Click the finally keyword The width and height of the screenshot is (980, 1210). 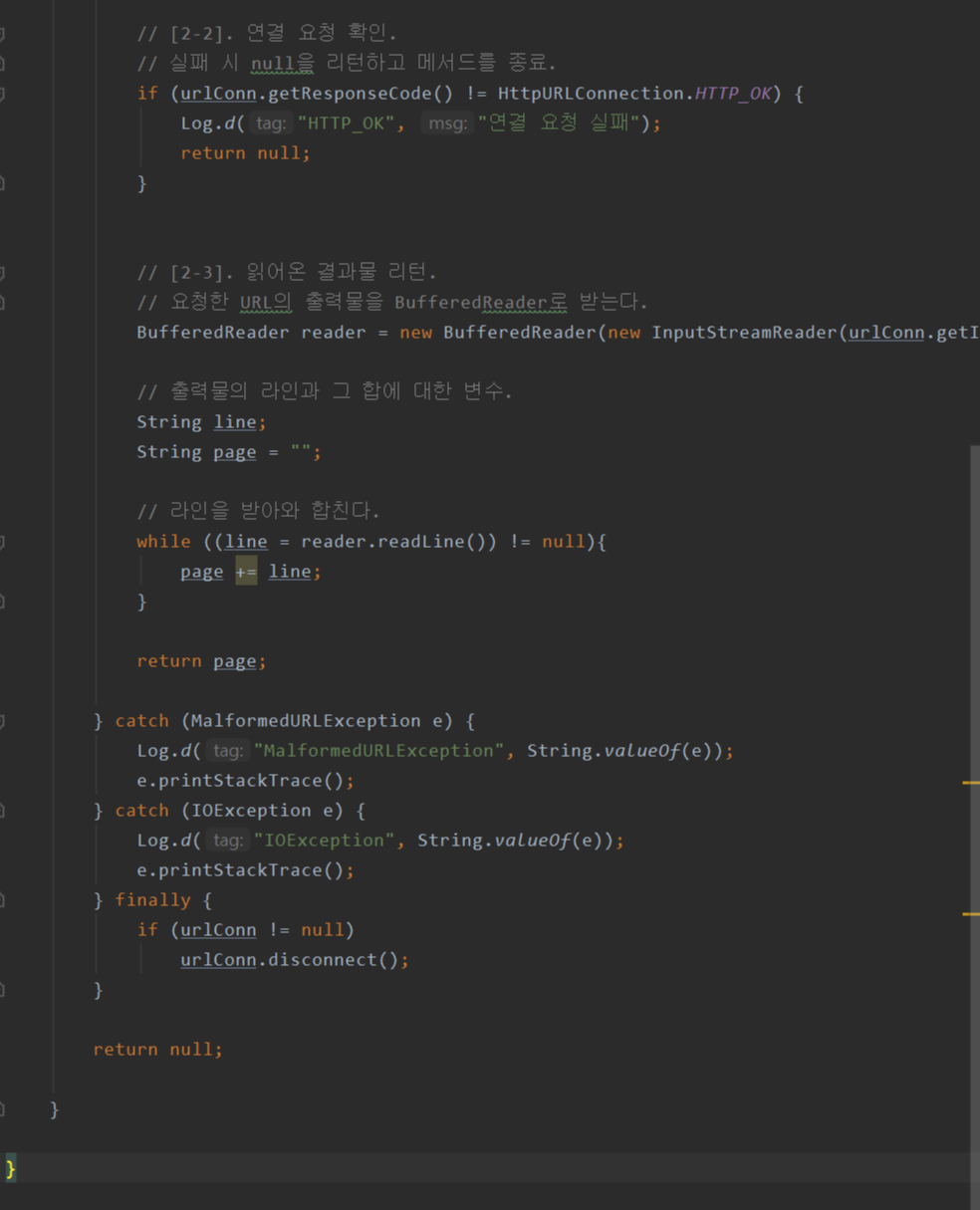(152, 900)
